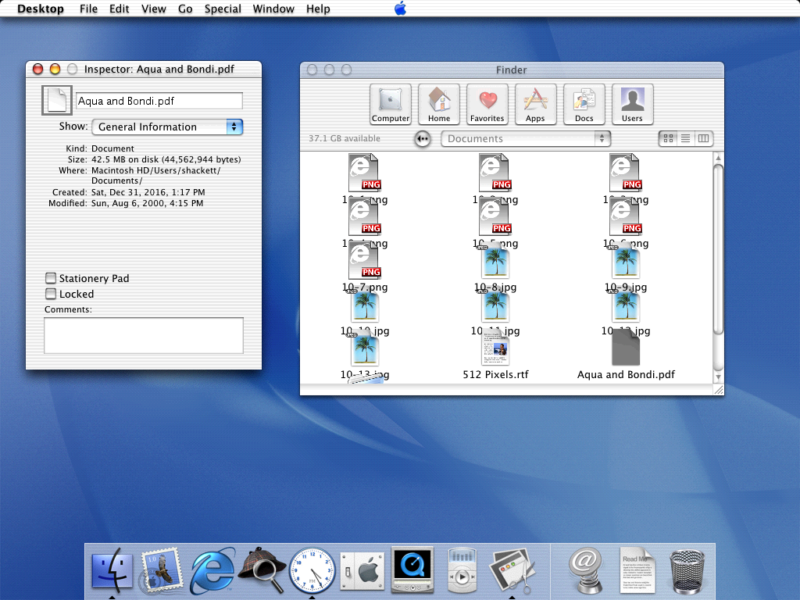Image resolution: width=800 pixels, height=600 pixels.
Task: Switch Finder to column view
Action: point(703,138)
